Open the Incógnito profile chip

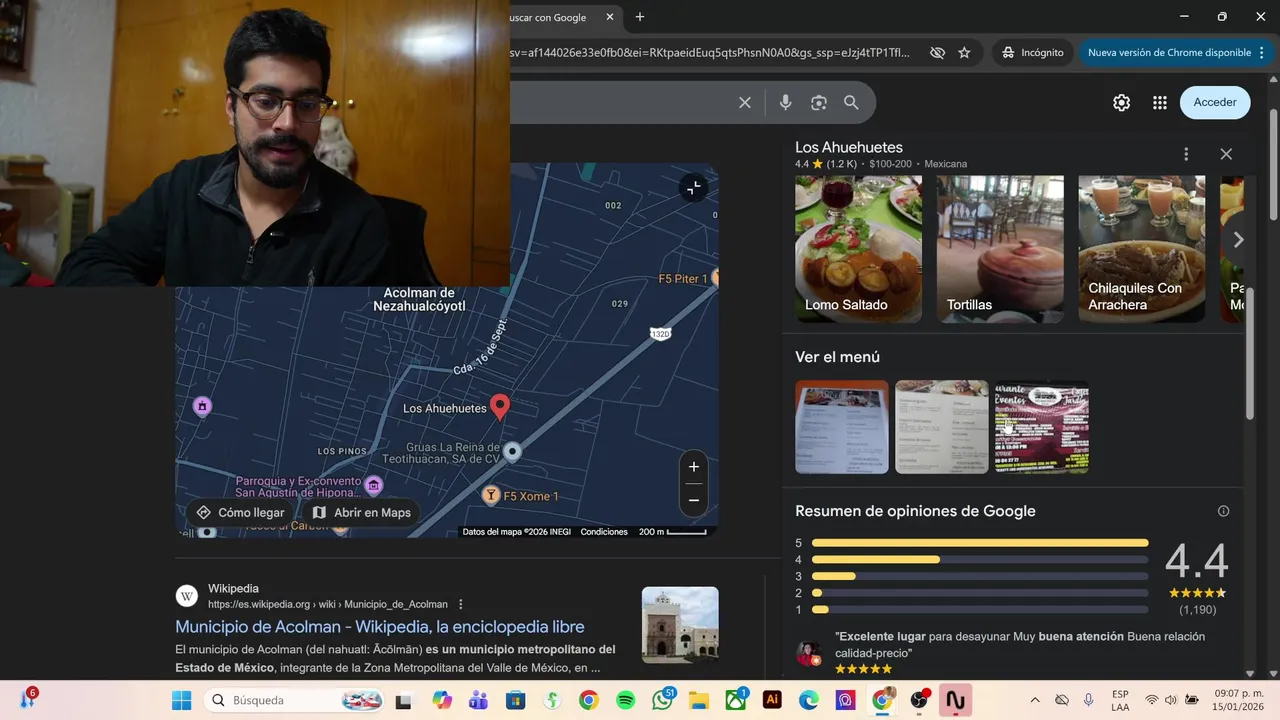click(x=1033, y=52)
